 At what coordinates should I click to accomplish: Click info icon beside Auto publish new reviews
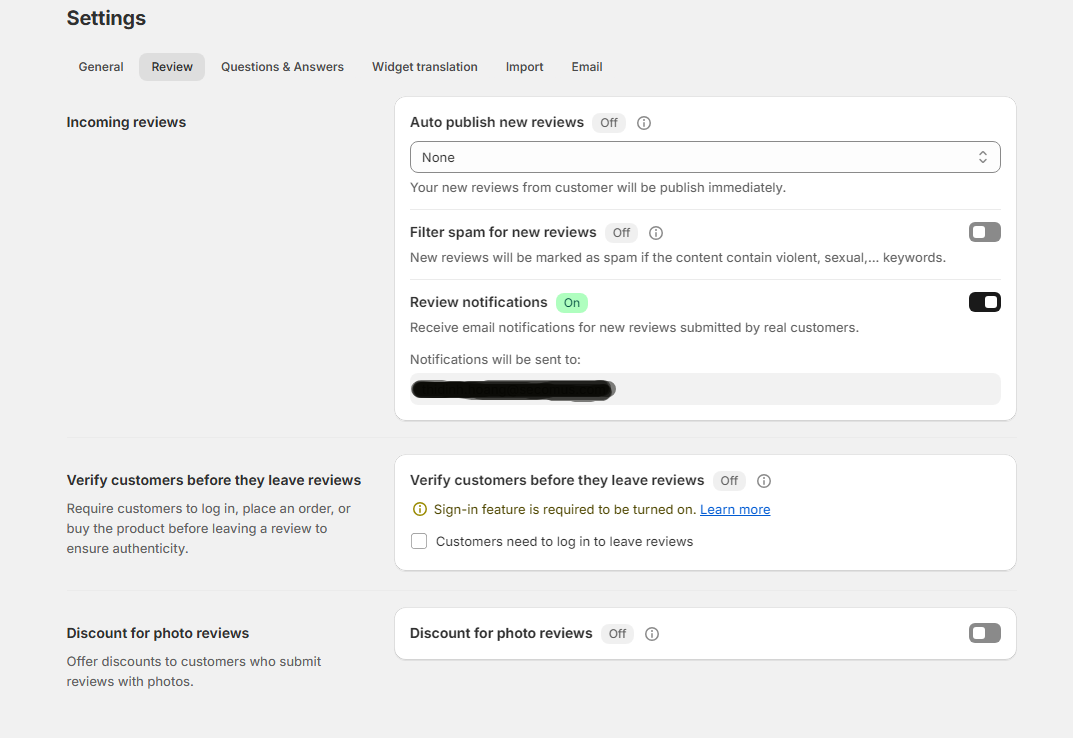644,123
